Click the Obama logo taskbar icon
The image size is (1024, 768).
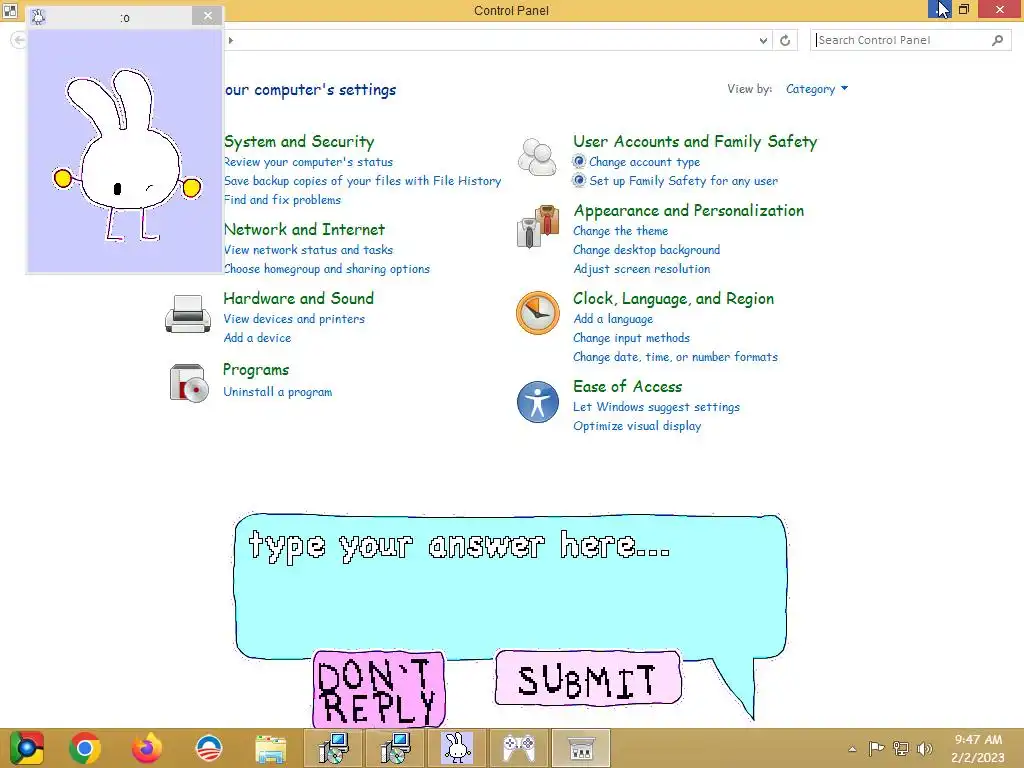point(209,748)
